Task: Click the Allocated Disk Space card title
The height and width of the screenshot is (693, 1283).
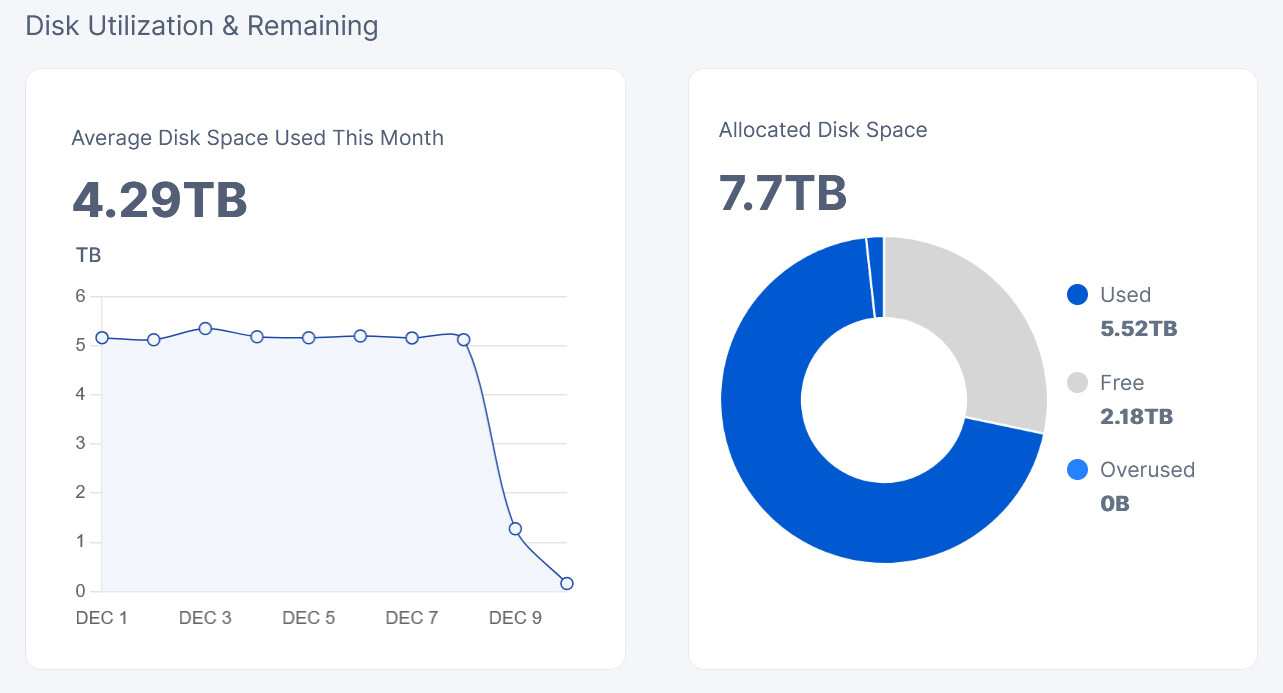Action: click(x=823, y=130)
